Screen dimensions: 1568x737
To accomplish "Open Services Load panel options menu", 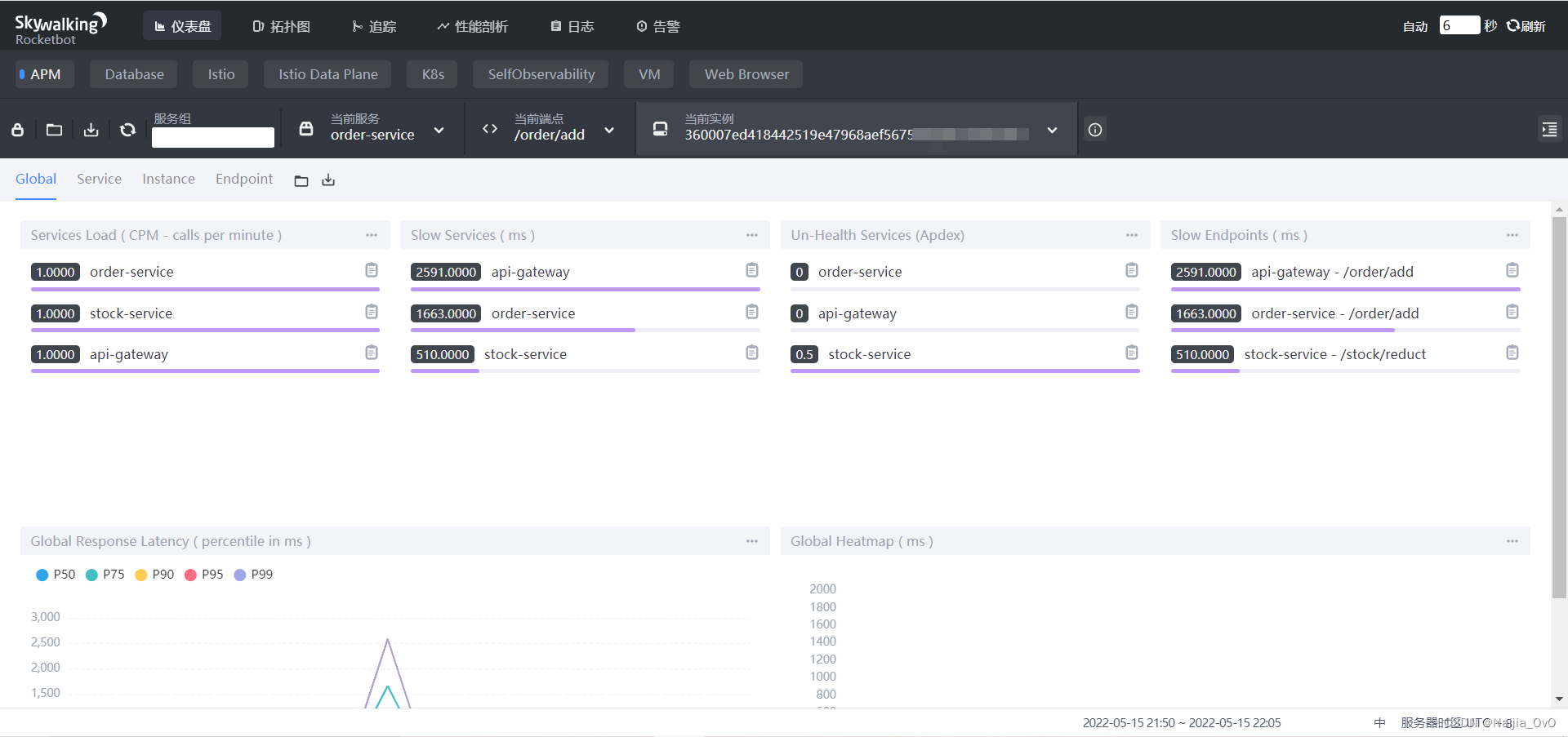I will click(x=372, y=235).
